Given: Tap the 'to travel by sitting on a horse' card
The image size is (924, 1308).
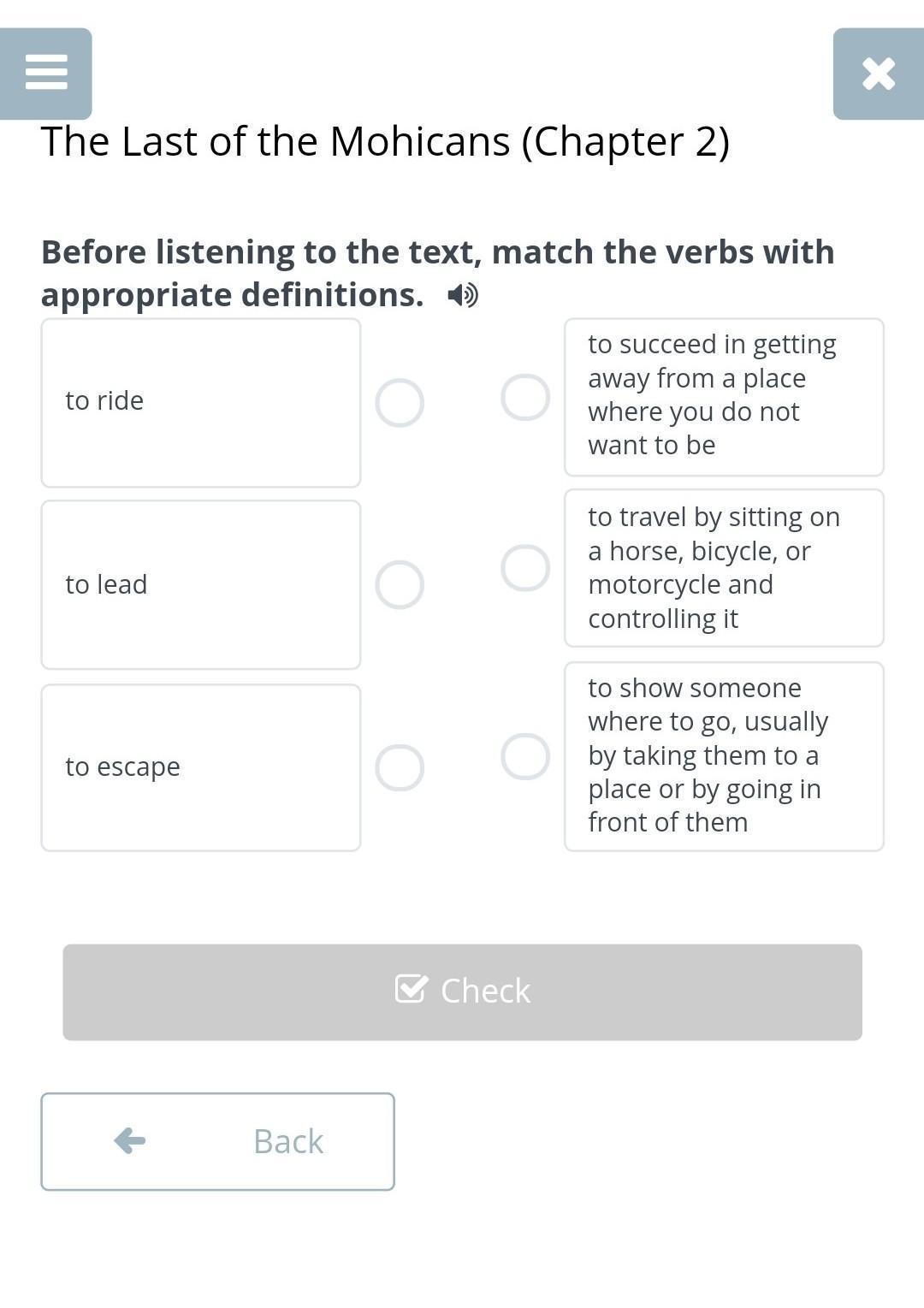Looking at the screenshot, I should pos(724,568).
